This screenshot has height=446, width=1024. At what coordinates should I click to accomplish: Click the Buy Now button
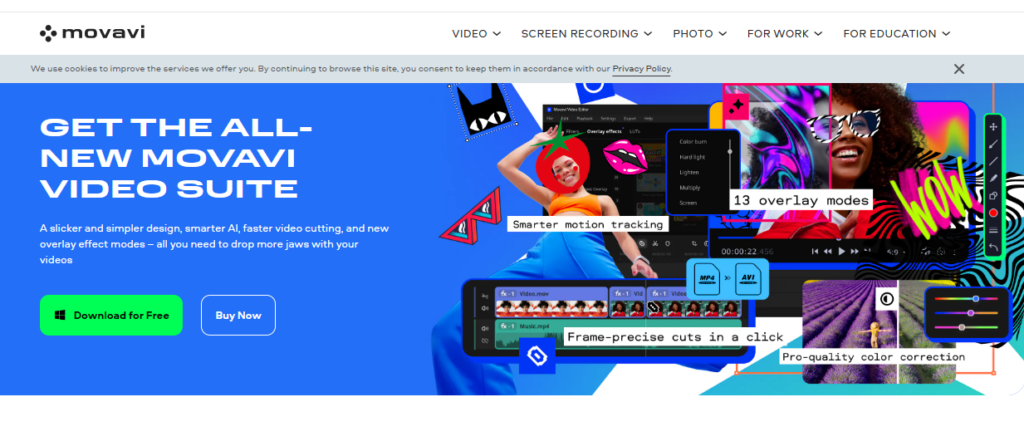[238, 315]
